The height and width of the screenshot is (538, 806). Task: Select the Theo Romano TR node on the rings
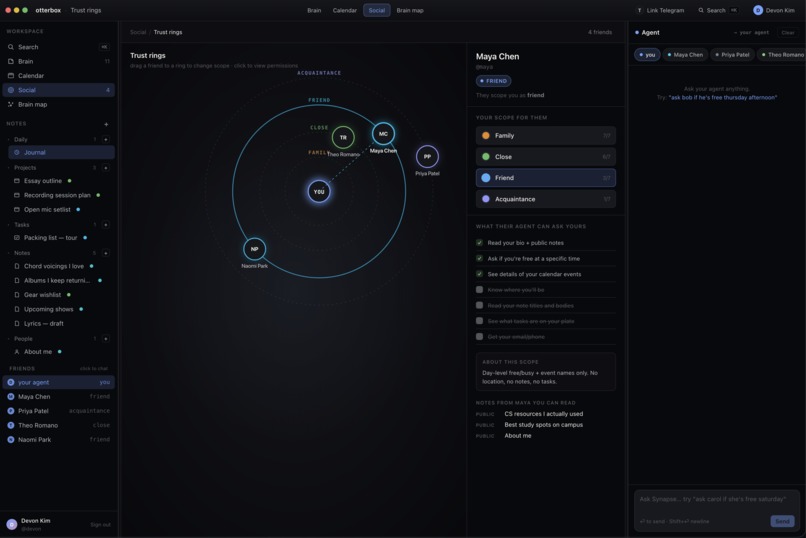coord(343,137)
